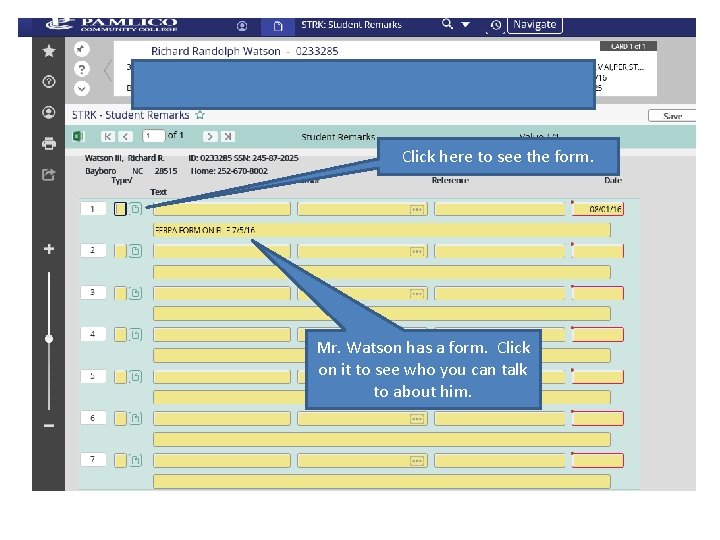This screenshot has height=540, width=720.
Task: Go to first page of records
Action: tap(107, 136)
